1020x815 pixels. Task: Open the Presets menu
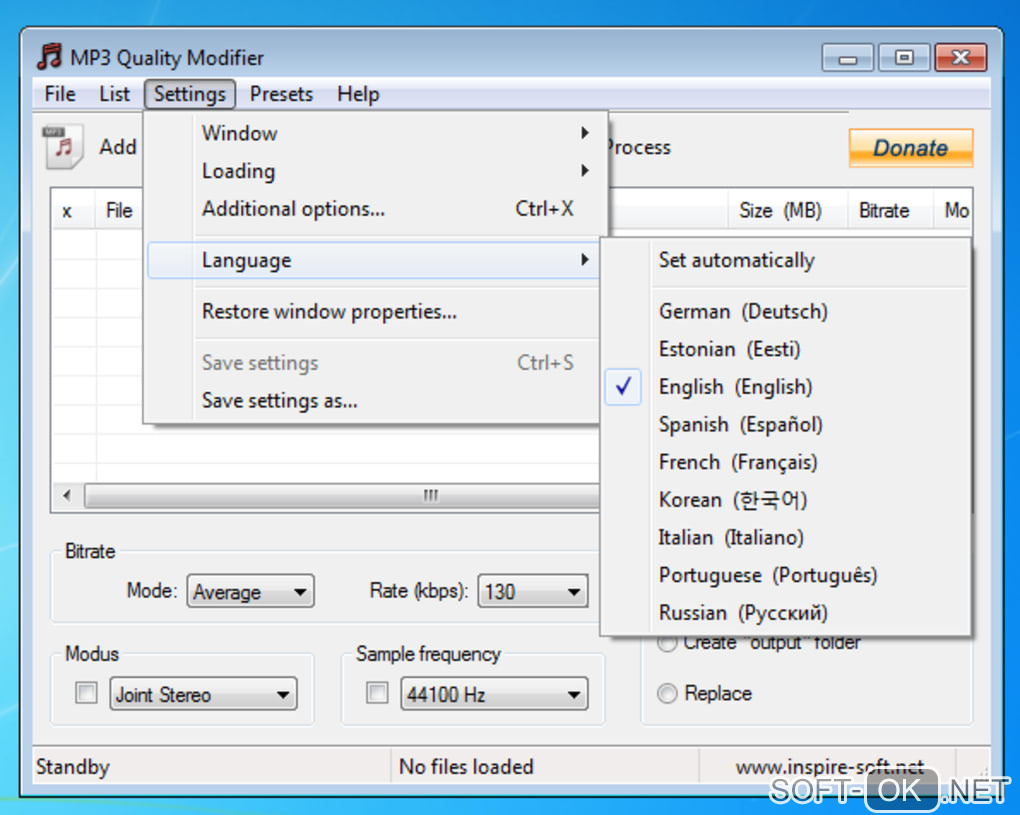pyautogui.click(x=281, y=94)
